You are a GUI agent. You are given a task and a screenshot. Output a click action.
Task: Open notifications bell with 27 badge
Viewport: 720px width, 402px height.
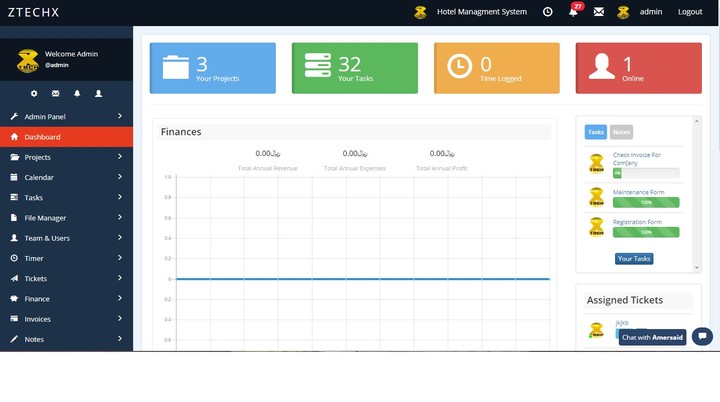tap(574, 11)
